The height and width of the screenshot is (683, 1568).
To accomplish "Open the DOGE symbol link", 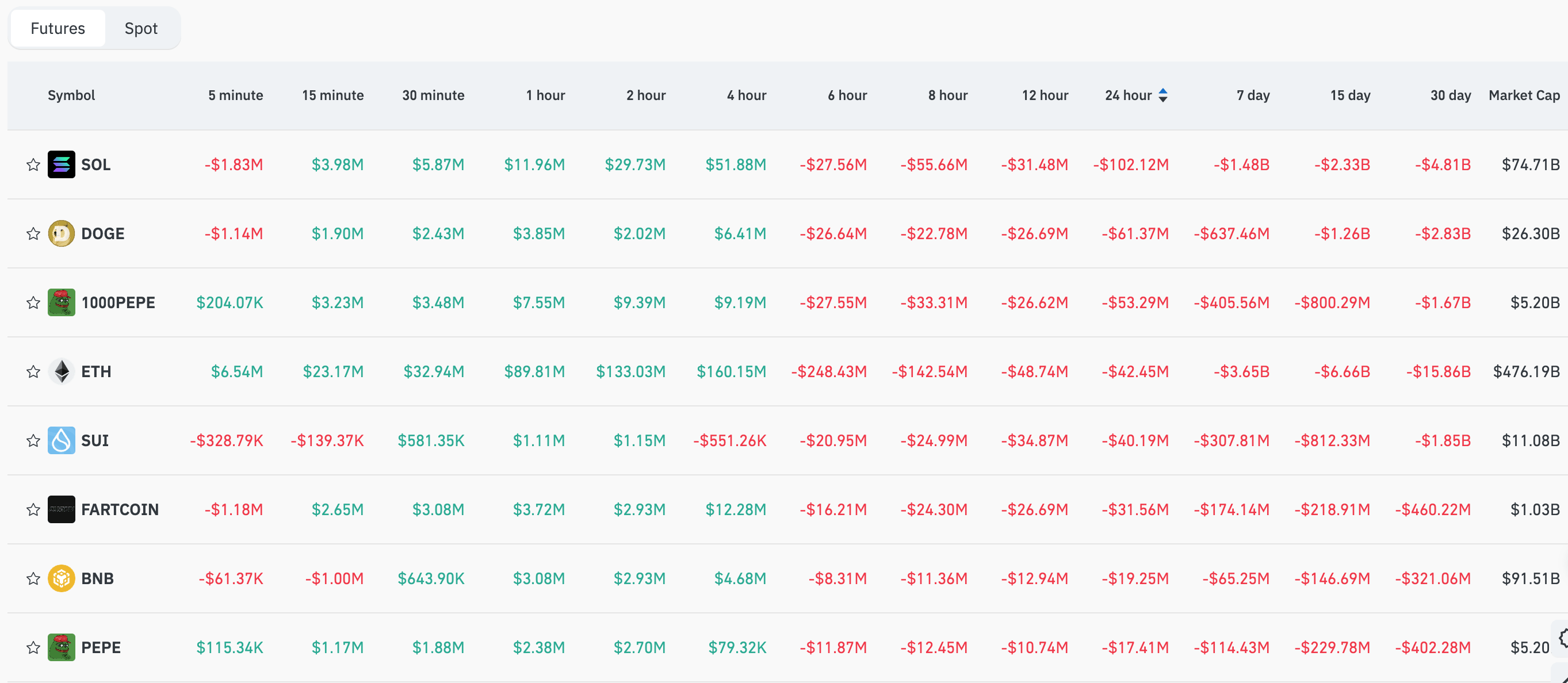I will [103, 233].
